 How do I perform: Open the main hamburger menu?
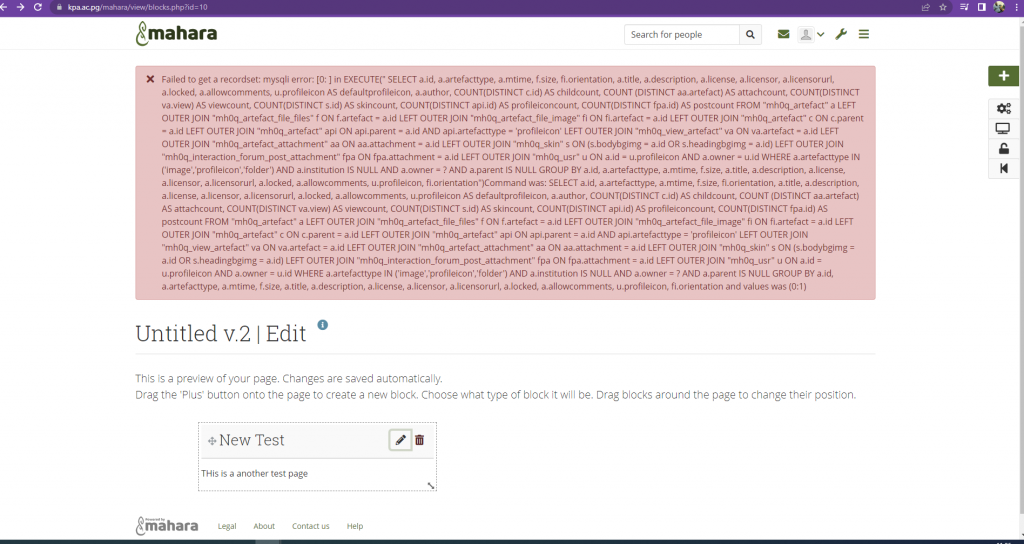[x=863, y=35]
